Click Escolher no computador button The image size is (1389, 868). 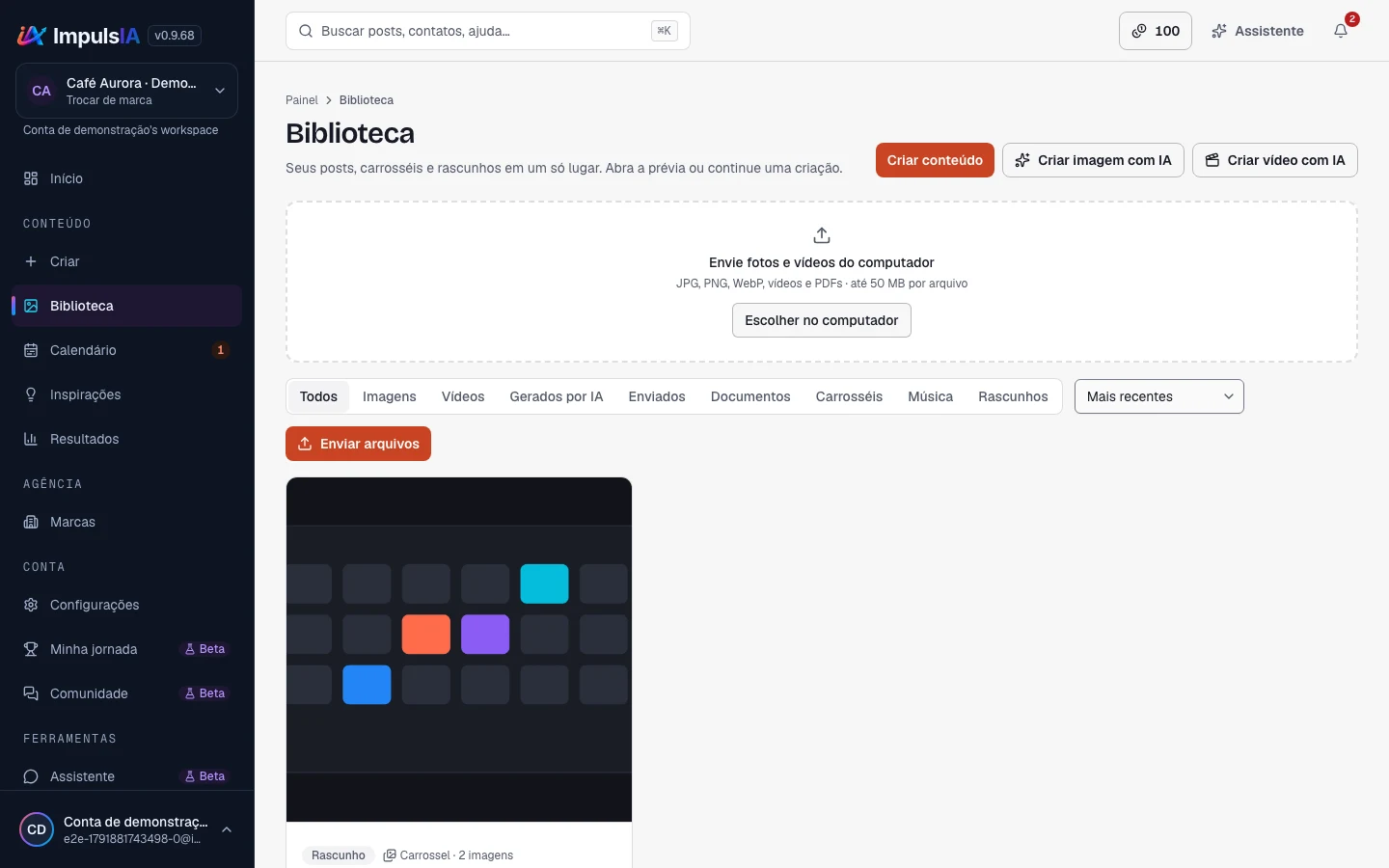[822, 320]
